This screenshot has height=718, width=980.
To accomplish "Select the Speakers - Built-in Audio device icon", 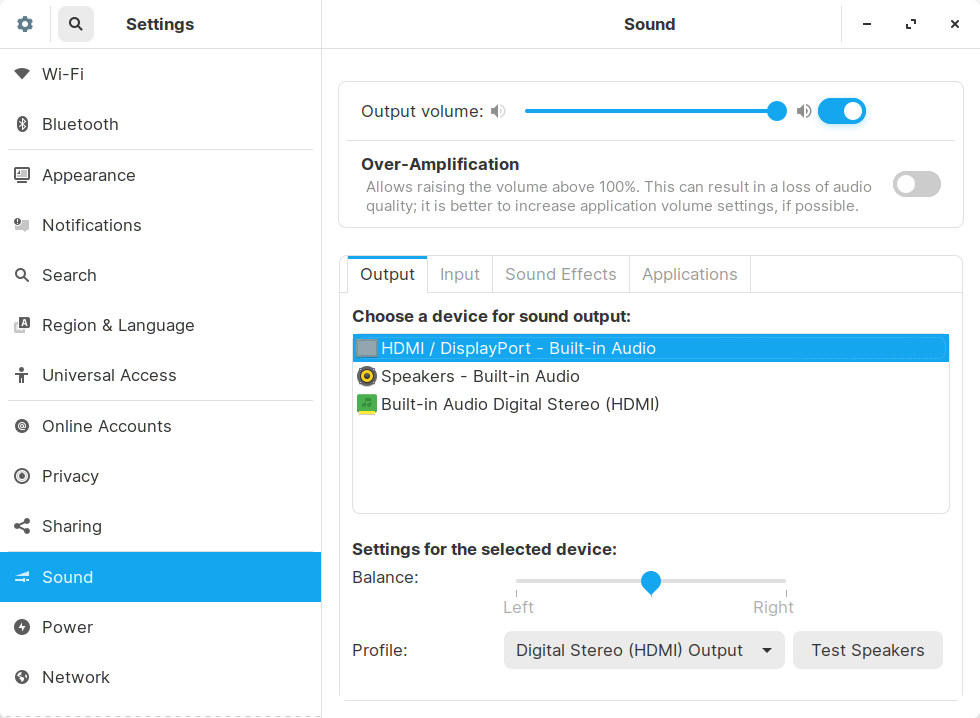I will coord(367,376).
